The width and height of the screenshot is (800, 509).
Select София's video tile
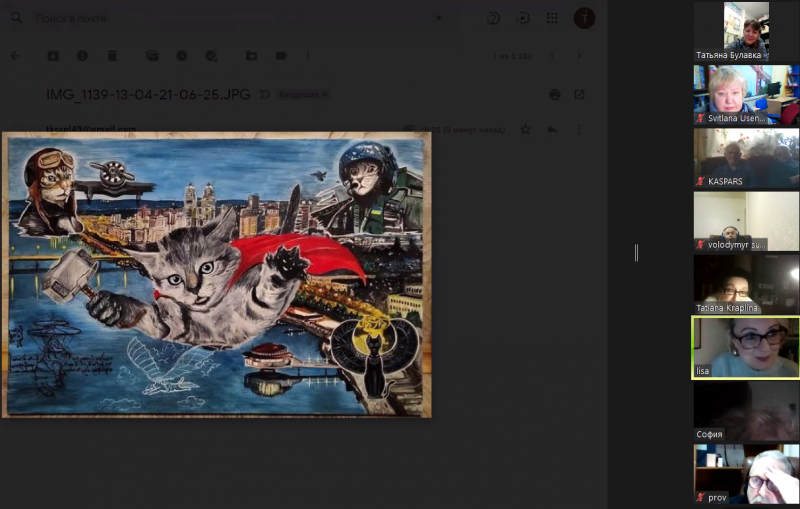pos(746,411)
